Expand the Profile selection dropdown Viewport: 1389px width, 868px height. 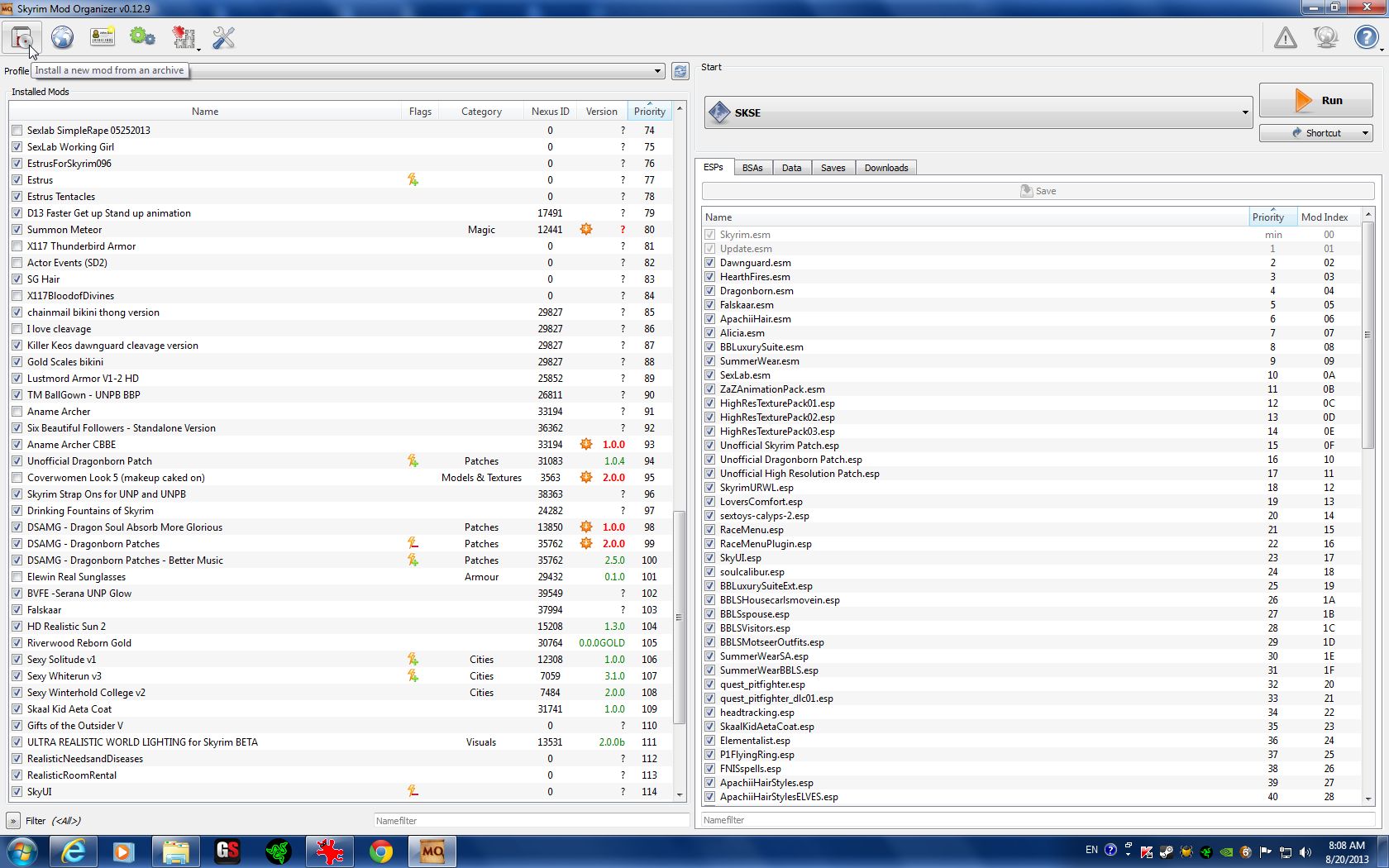(657, 71)
